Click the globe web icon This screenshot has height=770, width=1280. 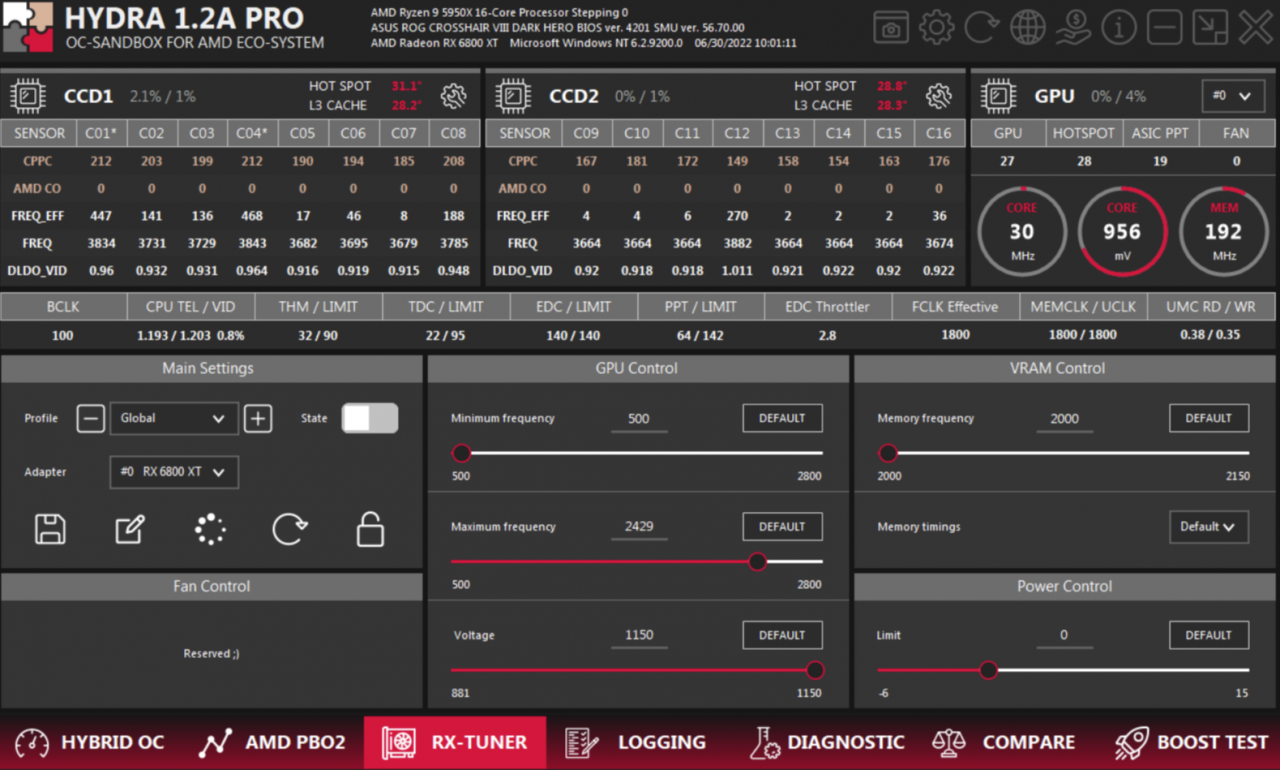tap(1028, 28)
